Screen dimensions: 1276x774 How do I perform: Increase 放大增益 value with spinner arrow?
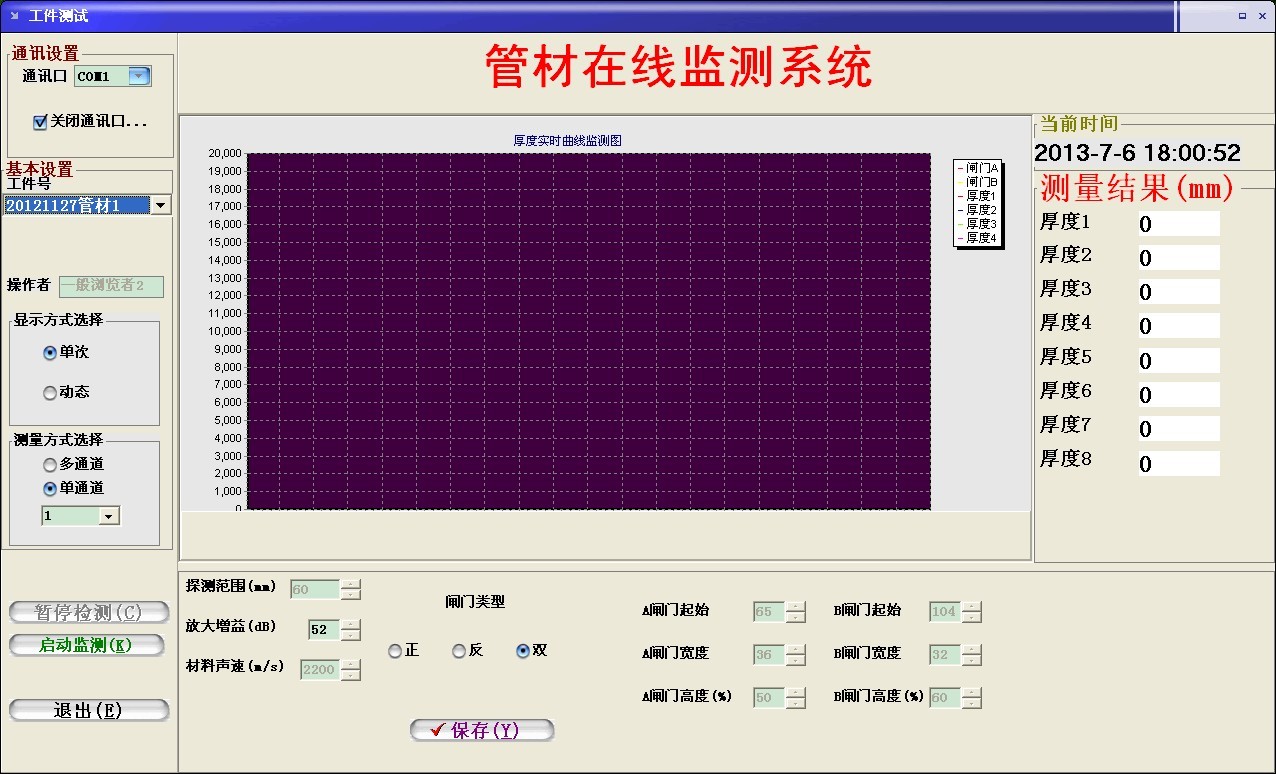350,625
